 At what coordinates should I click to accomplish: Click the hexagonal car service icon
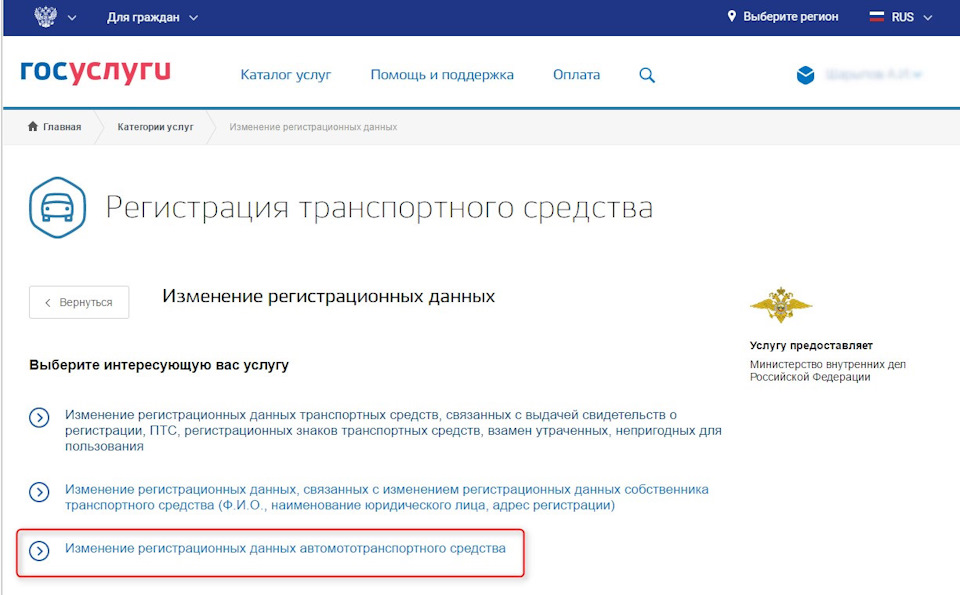[58, 208]
